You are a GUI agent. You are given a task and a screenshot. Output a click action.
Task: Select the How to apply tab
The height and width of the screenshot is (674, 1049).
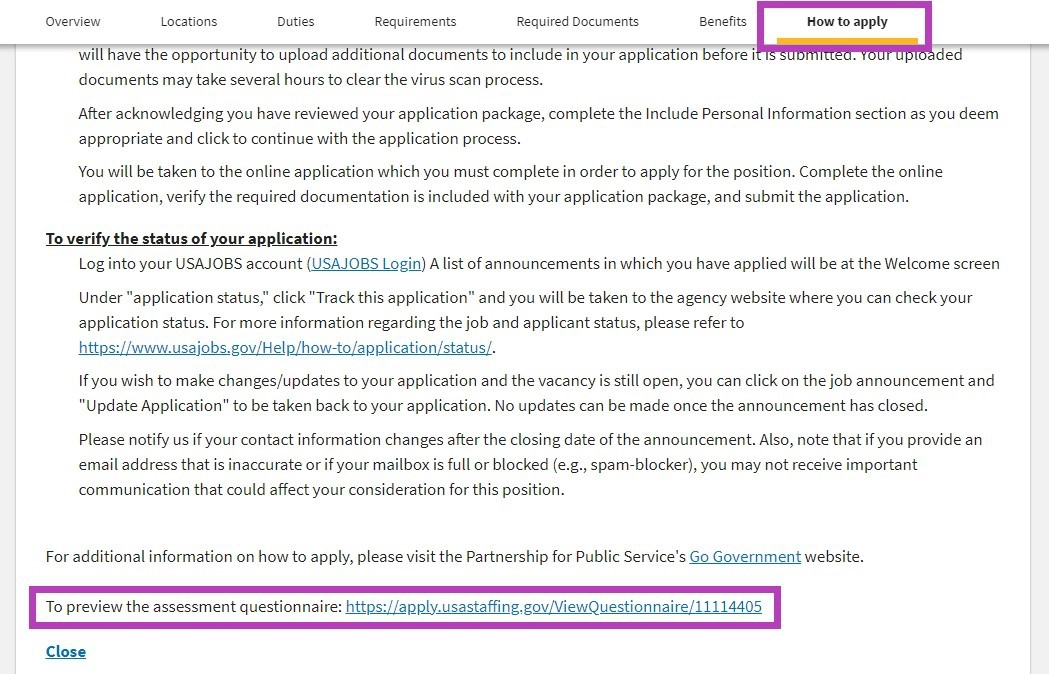pos(847,21)
